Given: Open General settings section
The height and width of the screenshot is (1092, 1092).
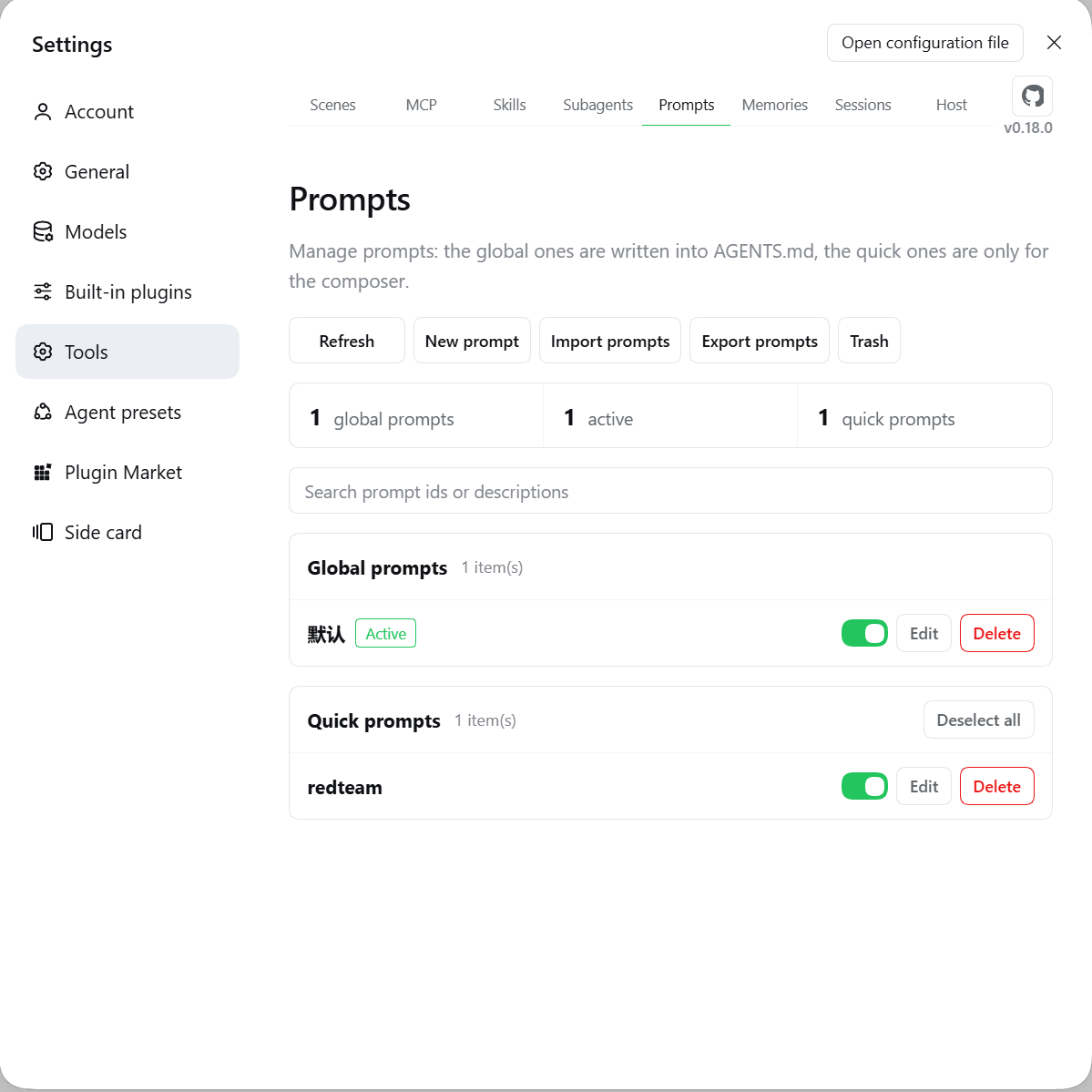Looking at the screenshot, I should tap(128, 171).
